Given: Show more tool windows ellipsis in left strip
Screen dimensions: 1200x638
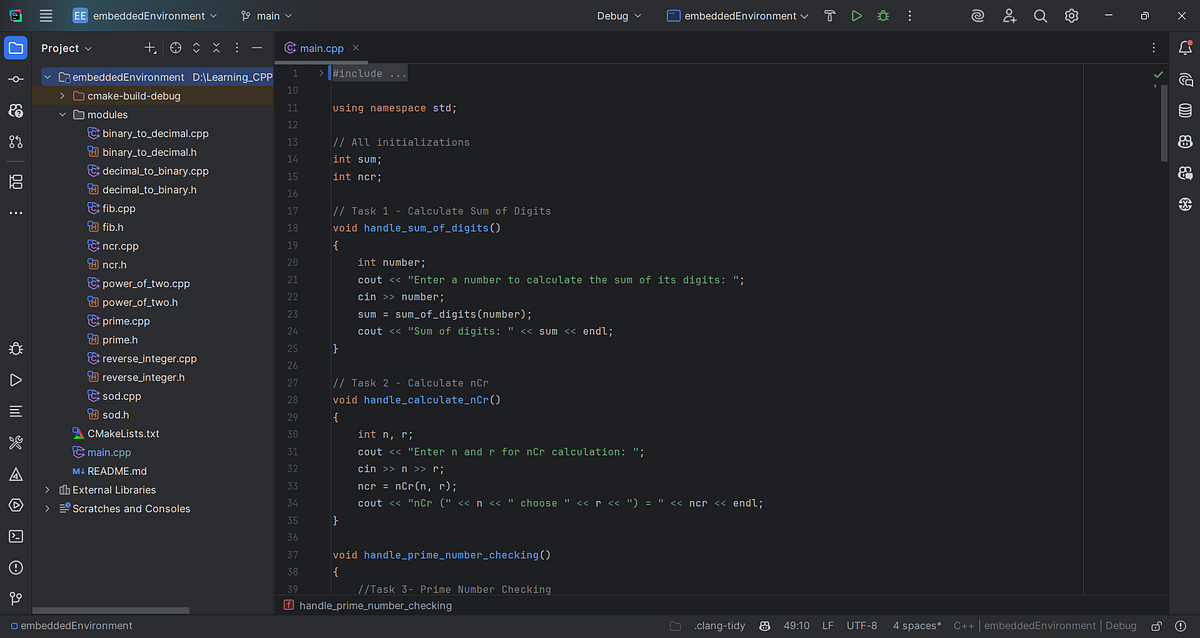Looking at the screenshot, I should (x=15, y=213).
